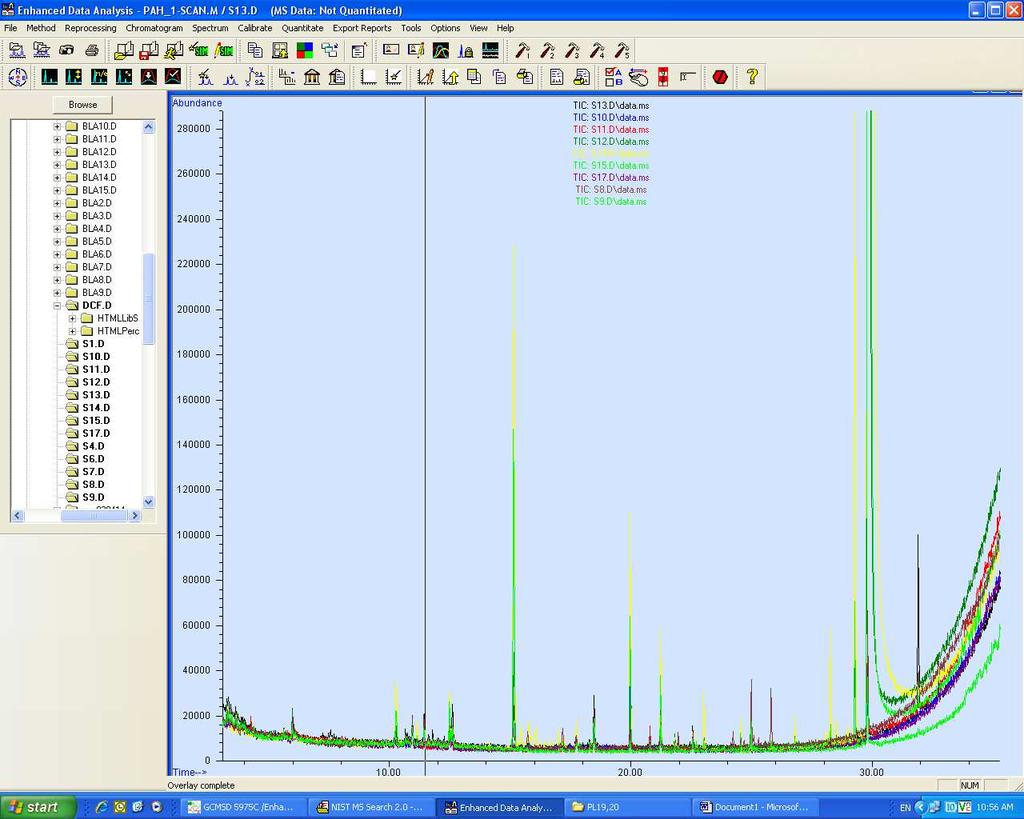Select the S4.D data folder
The height and width of the screenshot is (819, 1024).
[93, 447]
